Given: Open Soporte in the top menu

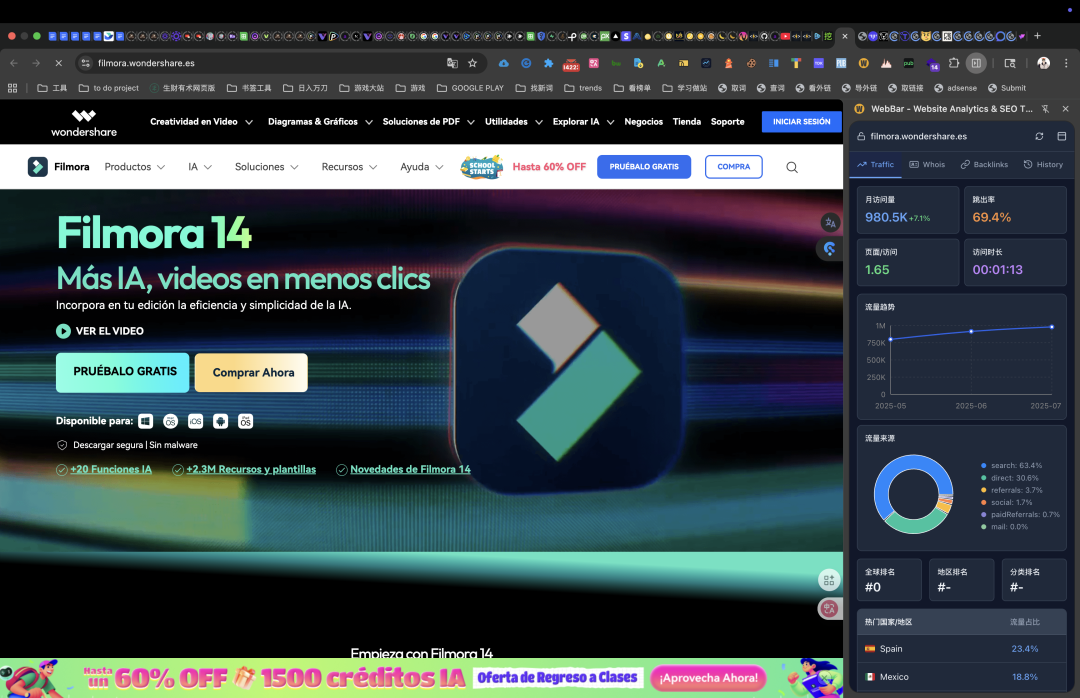Looking at the screenshot, I should [x=727, y=122].
